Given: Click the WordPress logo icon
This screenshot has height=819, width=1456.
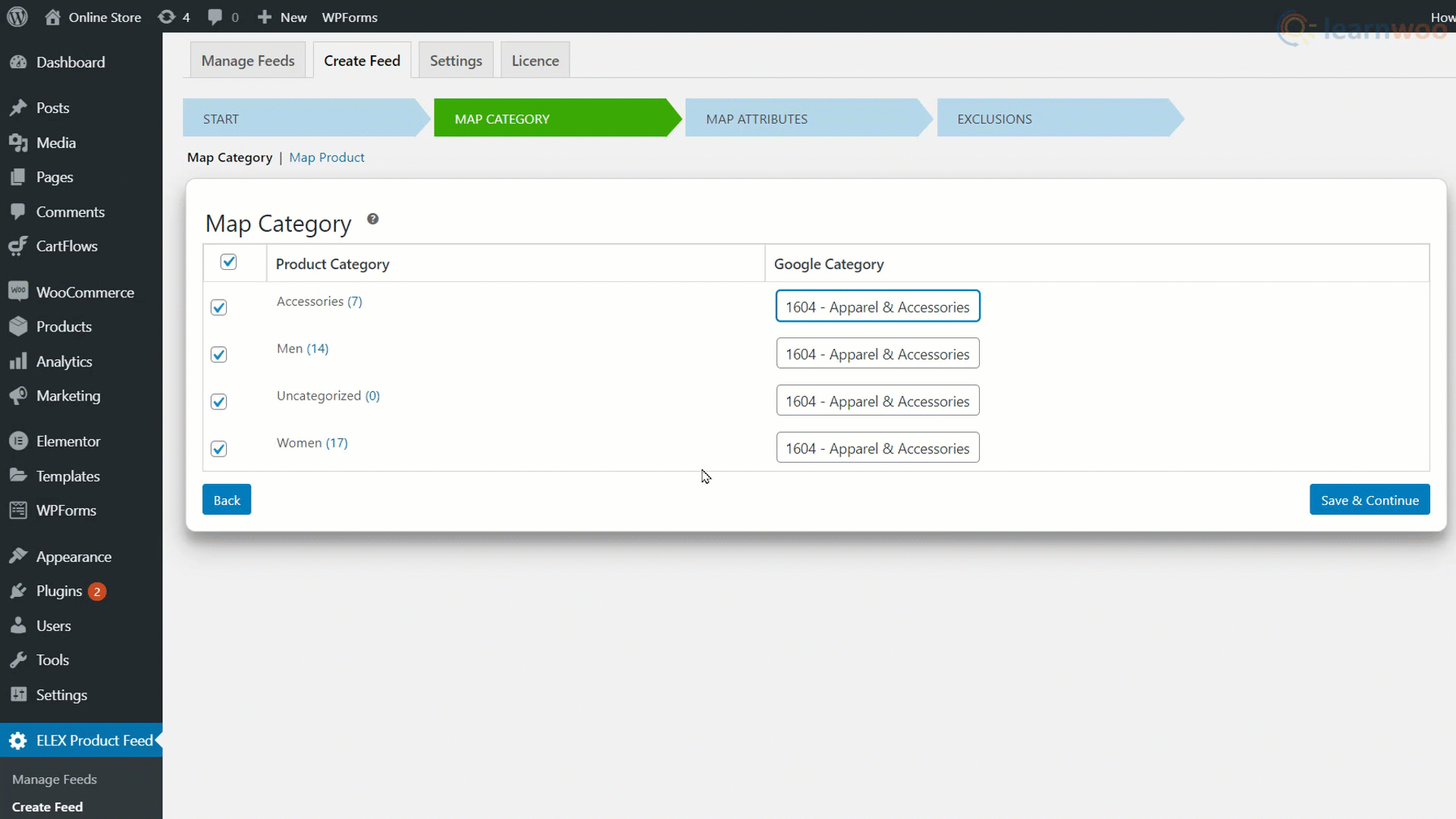Looking at the screenshot, I should 17,17.
